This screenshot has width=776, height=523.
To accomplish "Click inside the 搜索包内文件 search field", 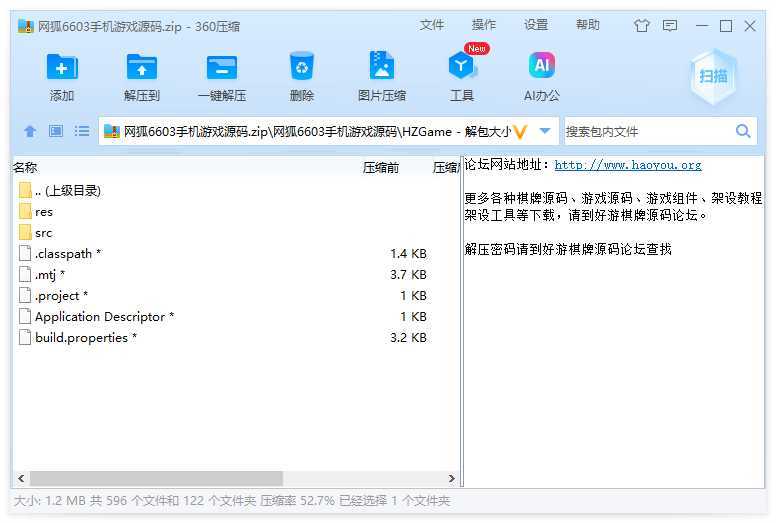I will (x=648, y=131).
